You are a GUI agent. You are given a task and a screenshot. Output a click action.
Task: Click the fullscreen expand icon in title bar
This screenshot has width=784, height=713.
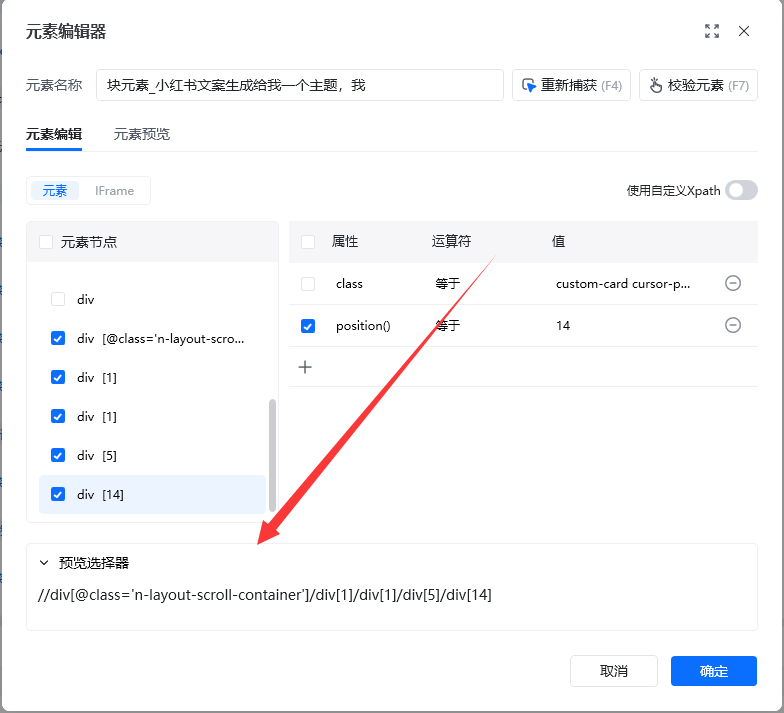pos(712,31)
